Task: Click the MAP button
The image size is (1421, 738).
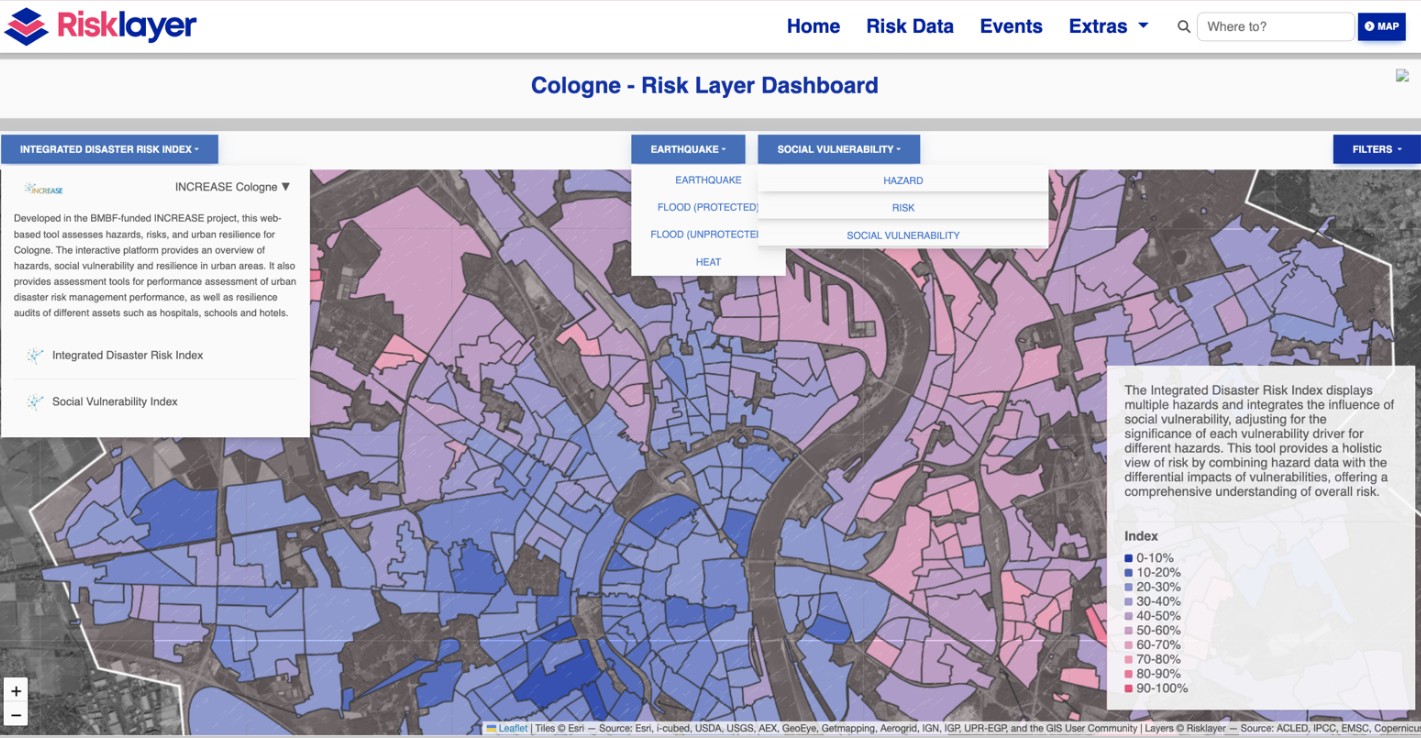Action: point(1381,26)
